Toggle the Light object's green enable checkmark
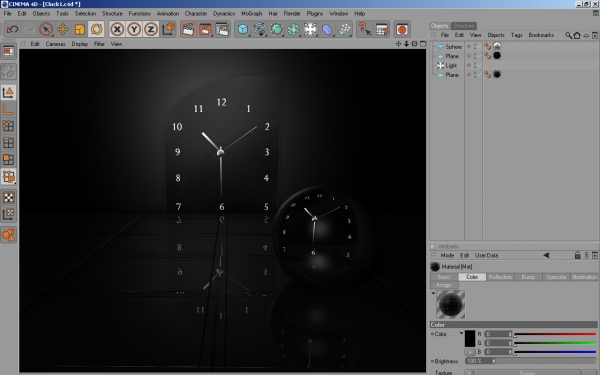This screenshot has height=375, width=600. (478, 65)
